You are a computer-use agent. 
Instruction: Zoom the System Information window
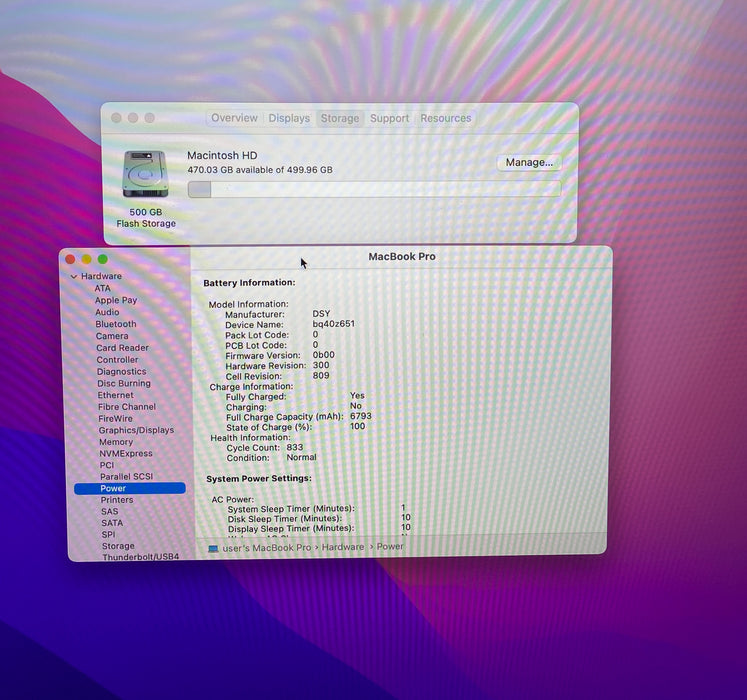102,259
